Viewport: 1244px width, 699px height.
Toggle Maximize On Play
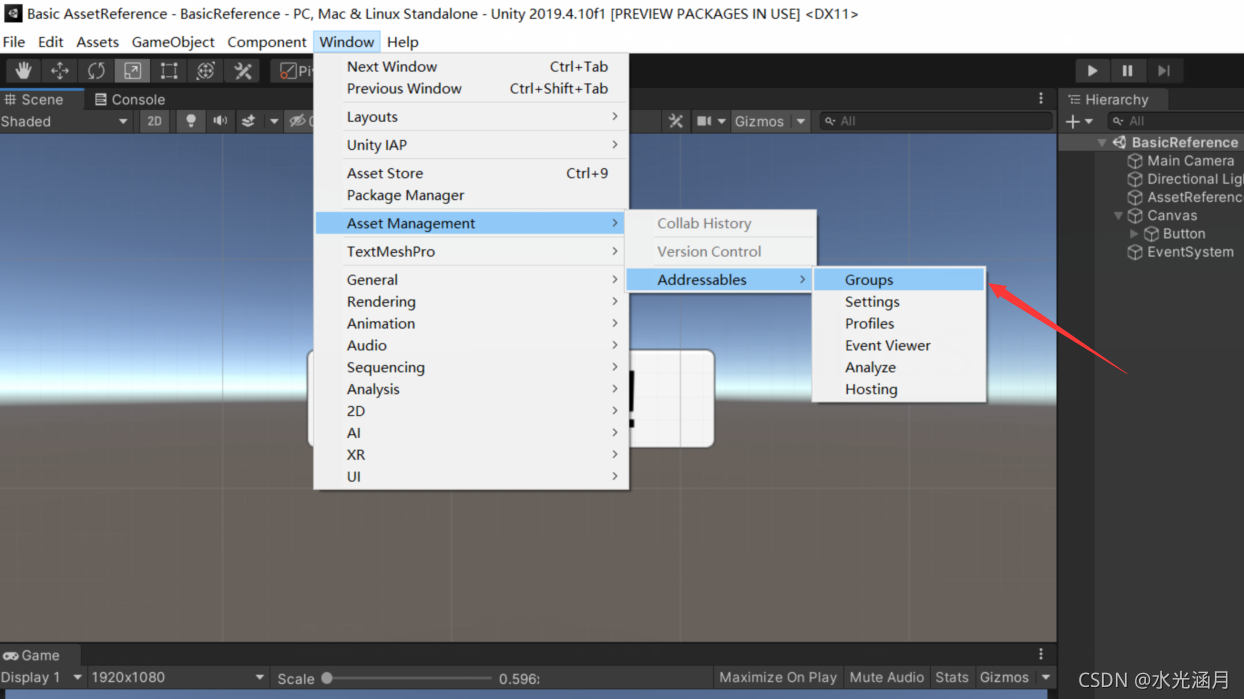click(x=778, y=678)
